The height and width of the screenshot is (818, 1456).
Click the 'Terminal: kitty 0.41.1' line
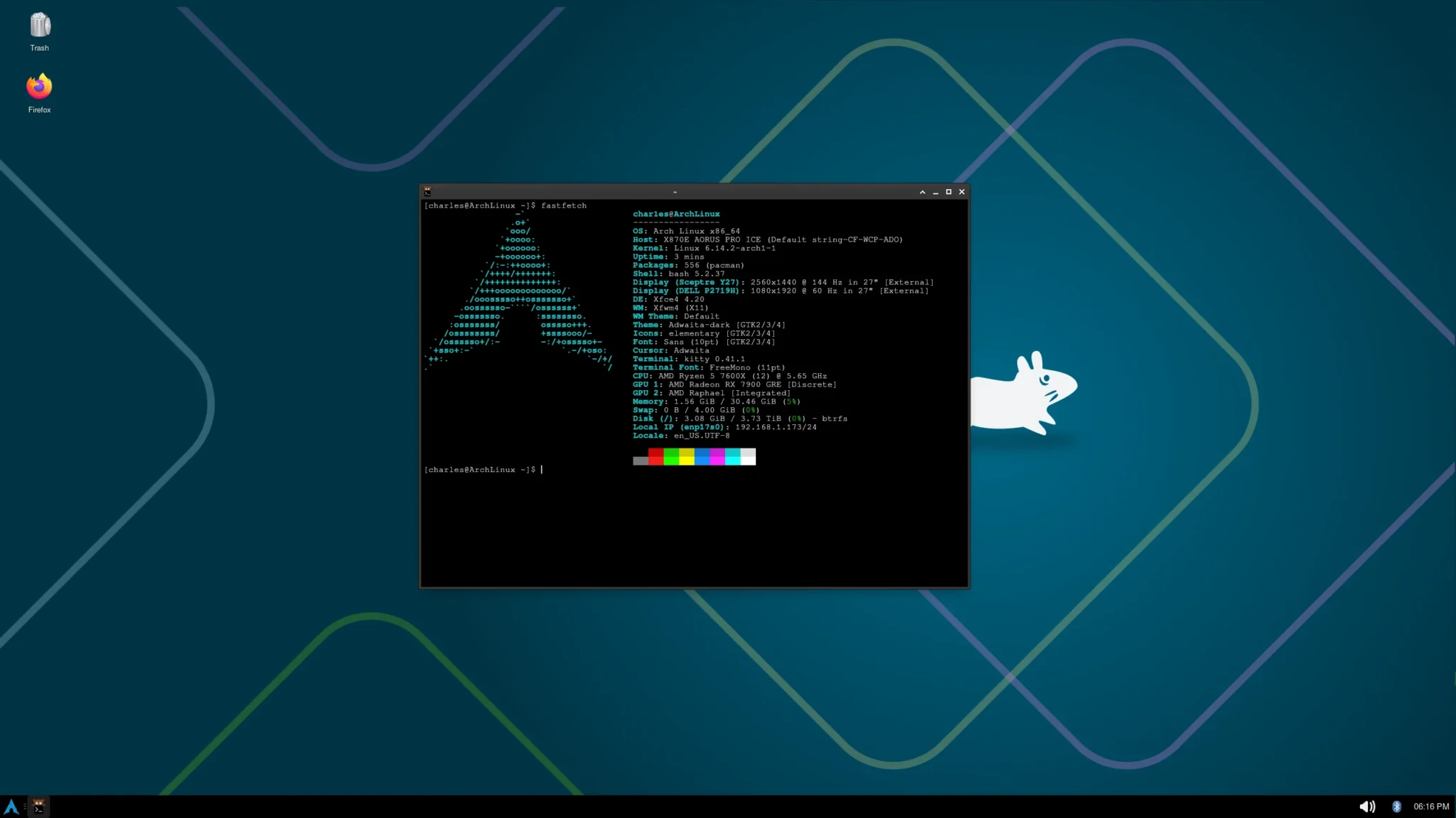[x=689, y=359]
